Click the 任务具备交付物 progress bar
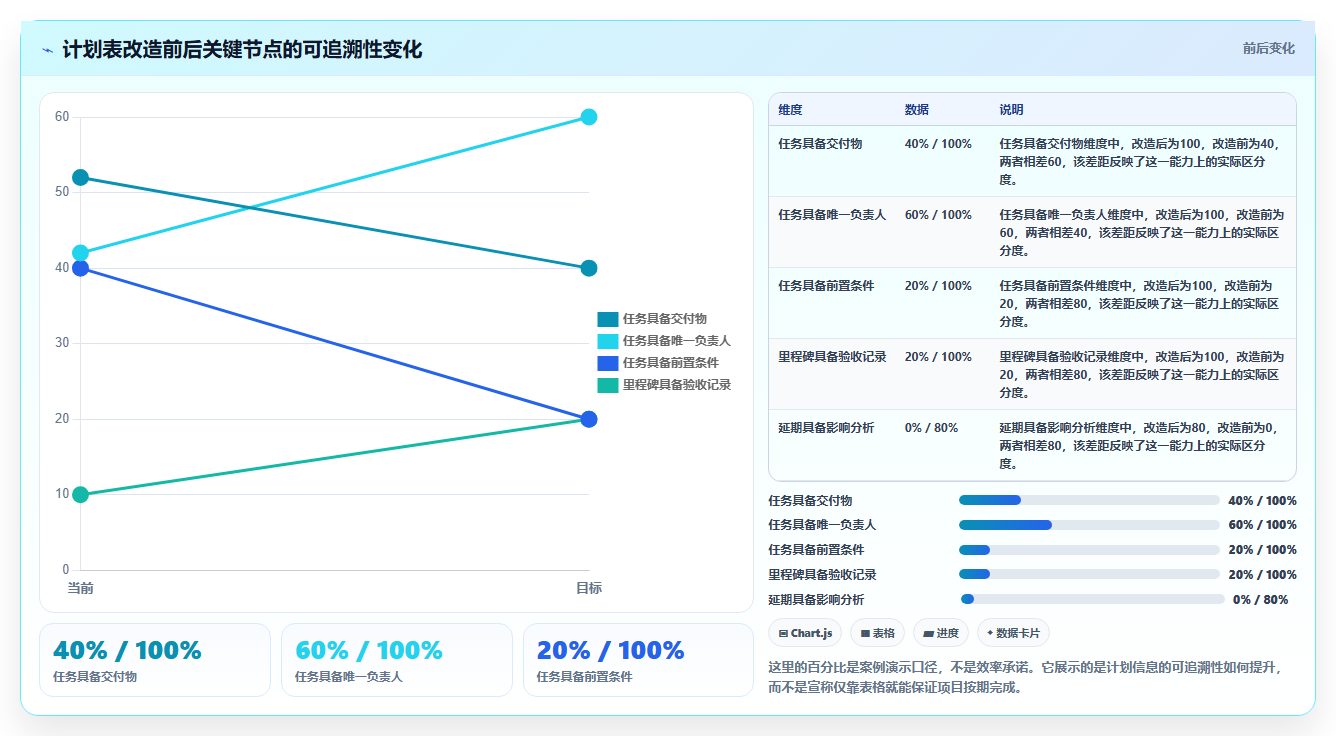The image size is (1336, 736). click(1089, 500)
